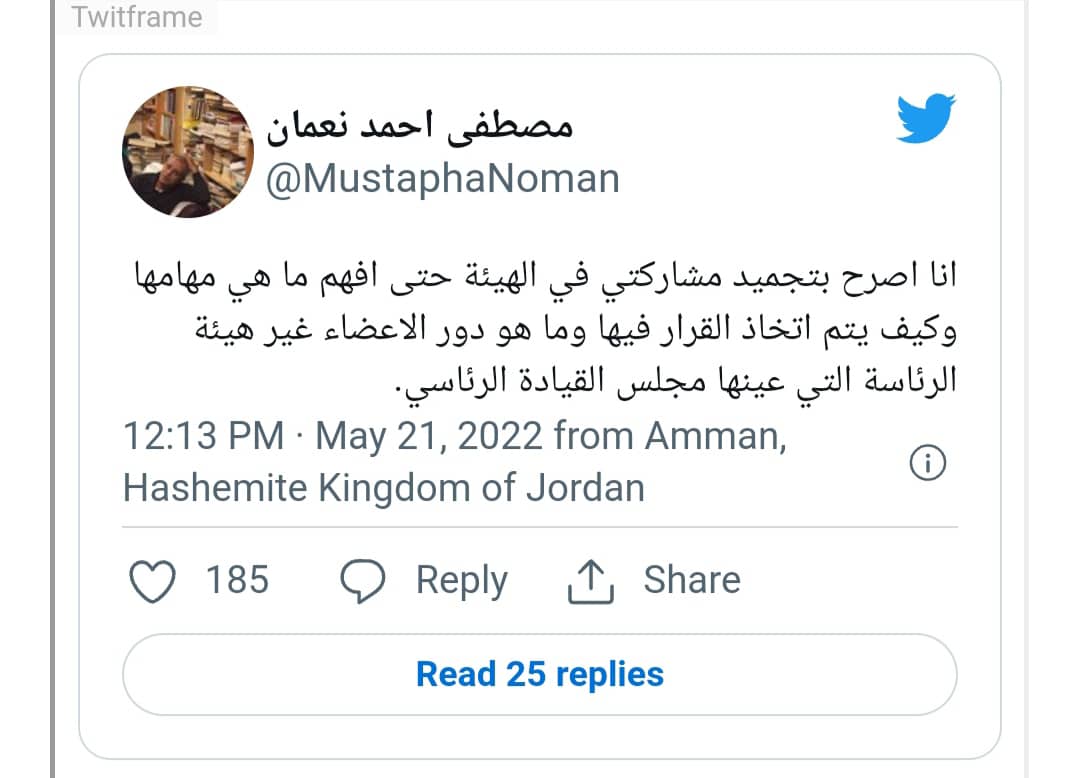Screen dimensions: 1080x778
Task: Click the share upload arrow icon
Action: click(x=589, y=581)
